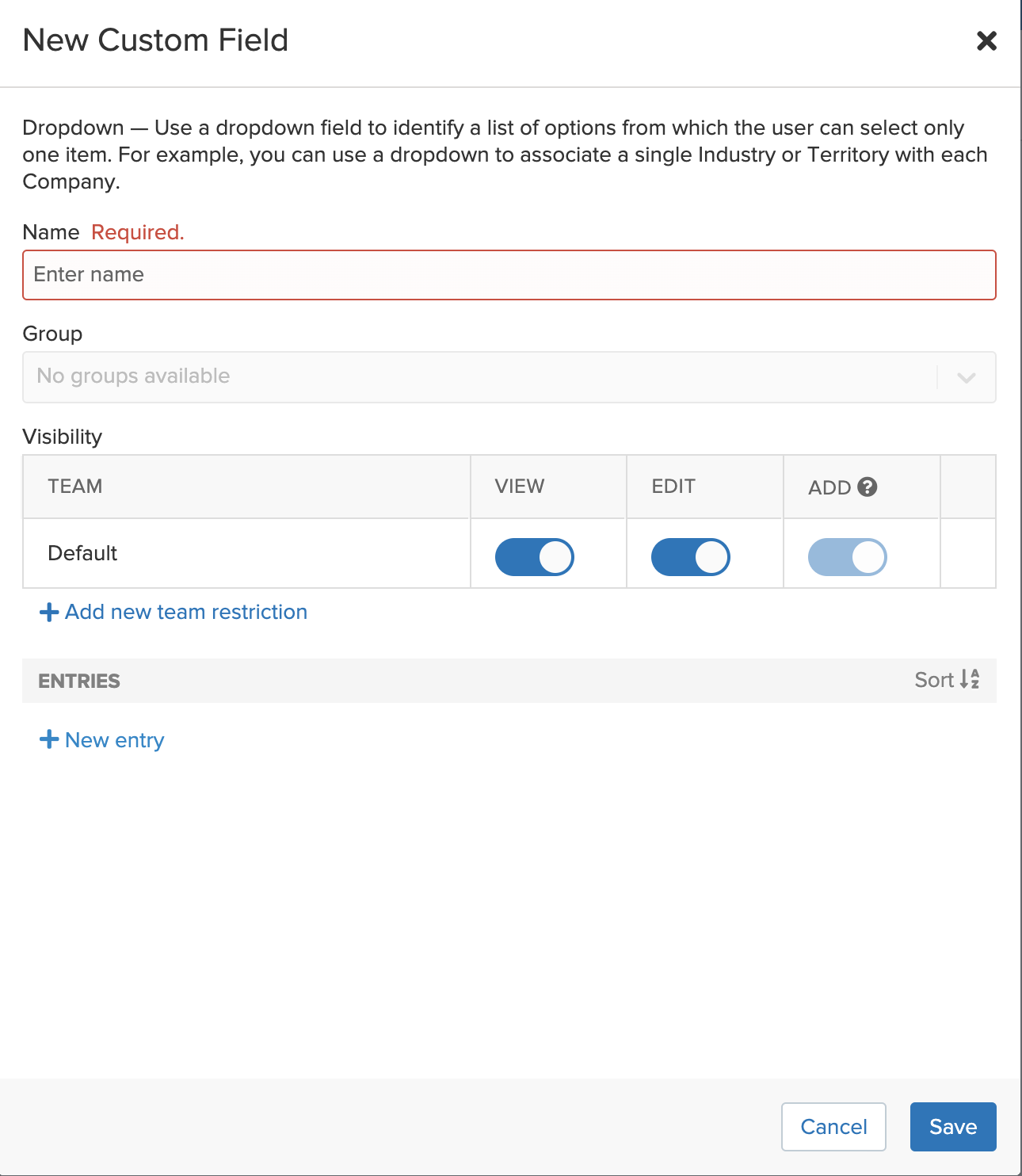Click the New entry link
Viewport: 1022px width, 1176px height.
tap(114, 739)
